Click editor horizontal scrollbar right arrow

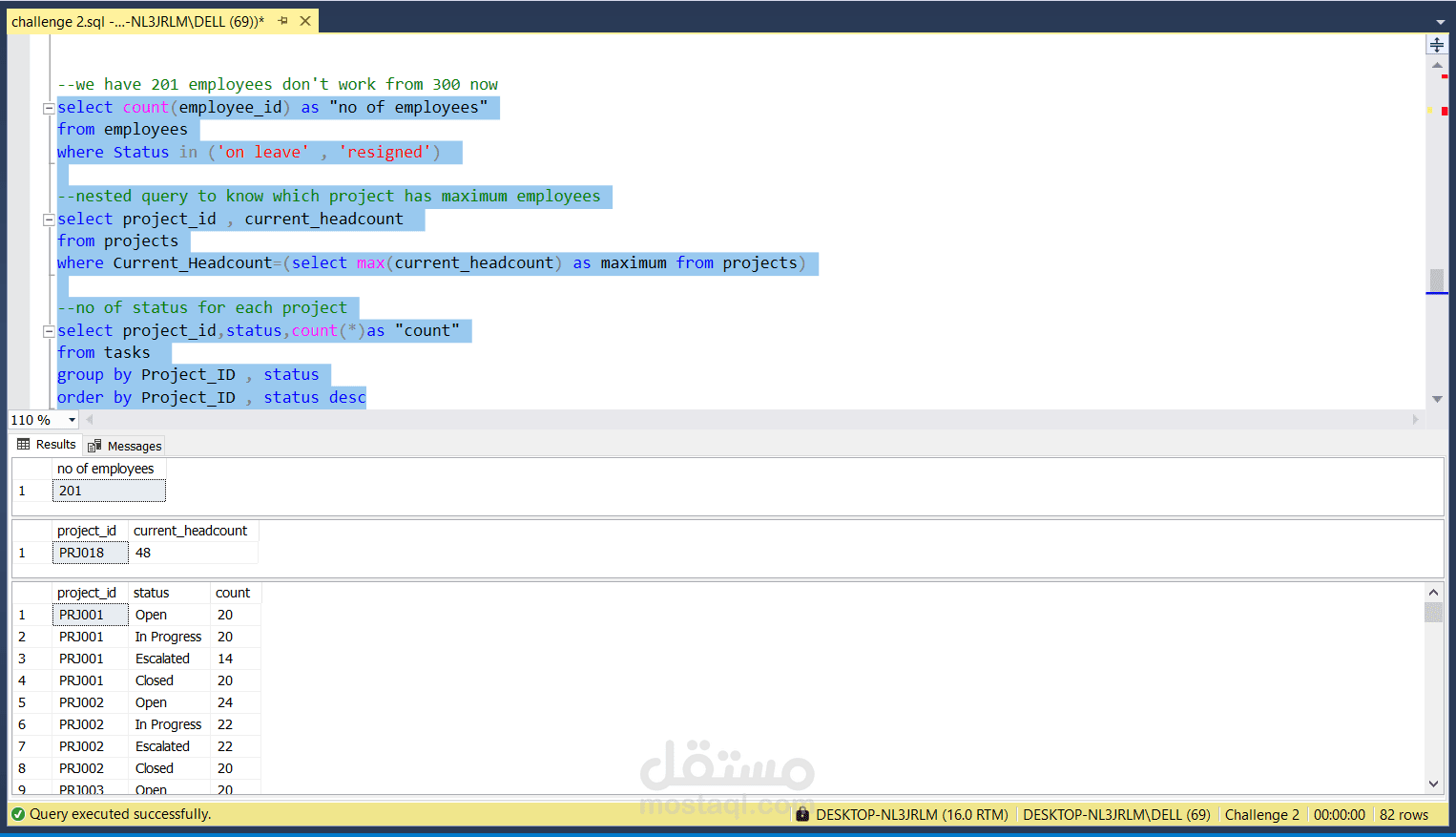tap(1415, 420)
